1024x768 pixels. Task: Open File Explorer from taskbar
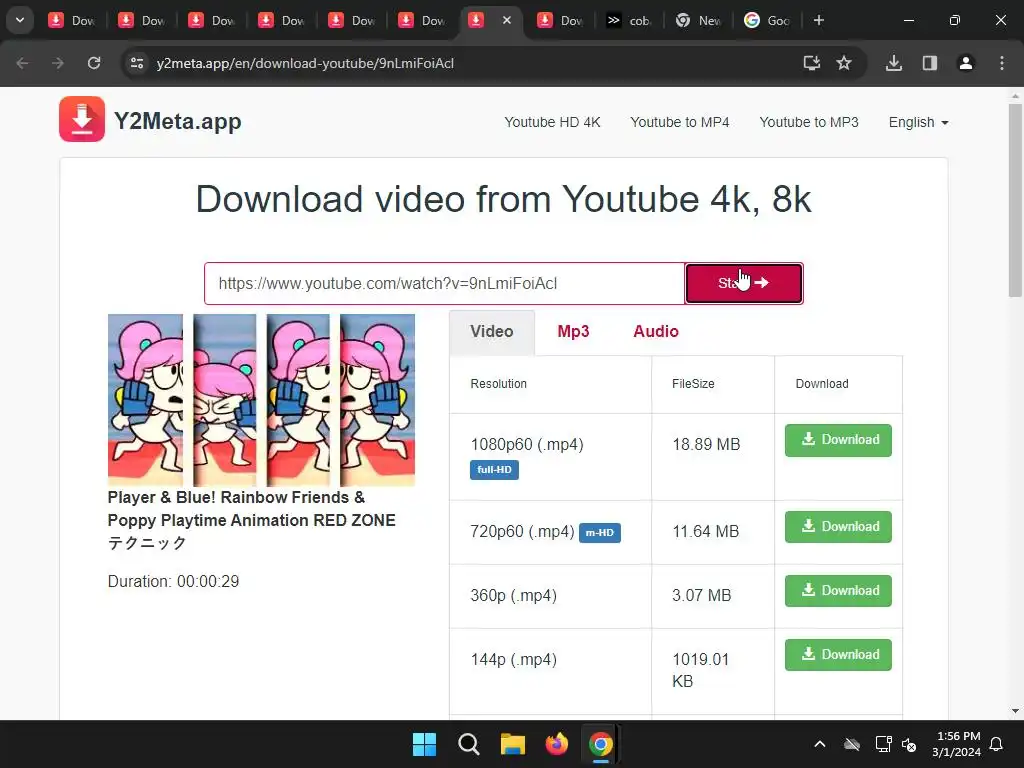coord(513,744)
